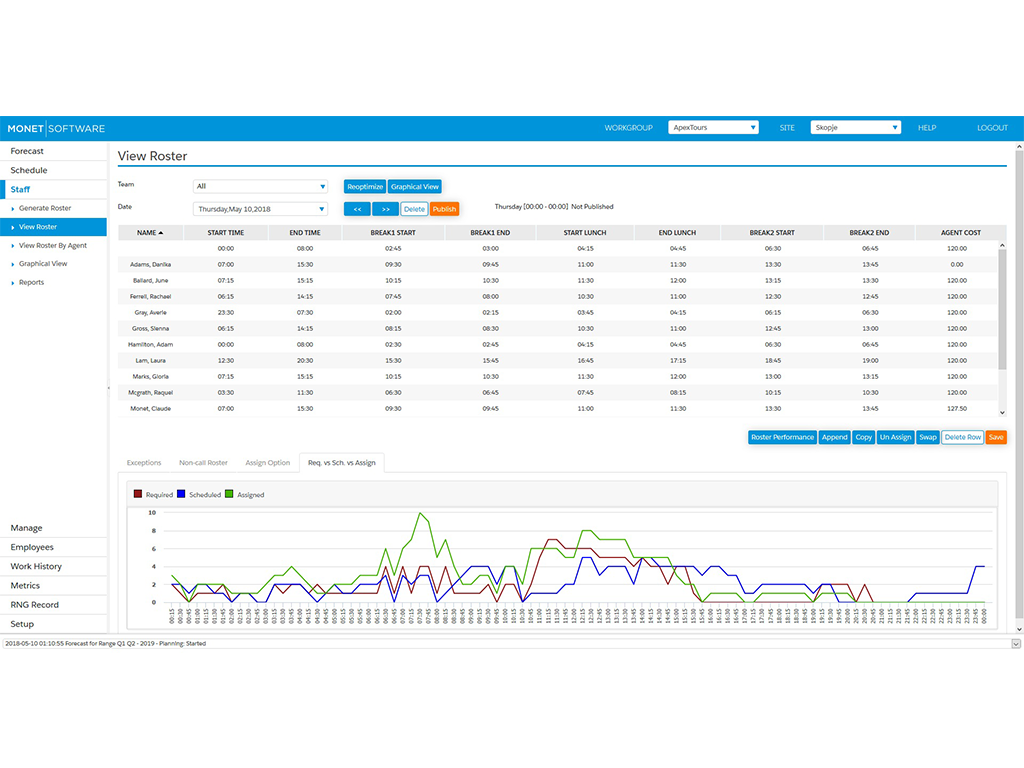Click Reoptimize to regenerate the schedule
Viewport: 1024px width, 768px height.
point(364,185)
